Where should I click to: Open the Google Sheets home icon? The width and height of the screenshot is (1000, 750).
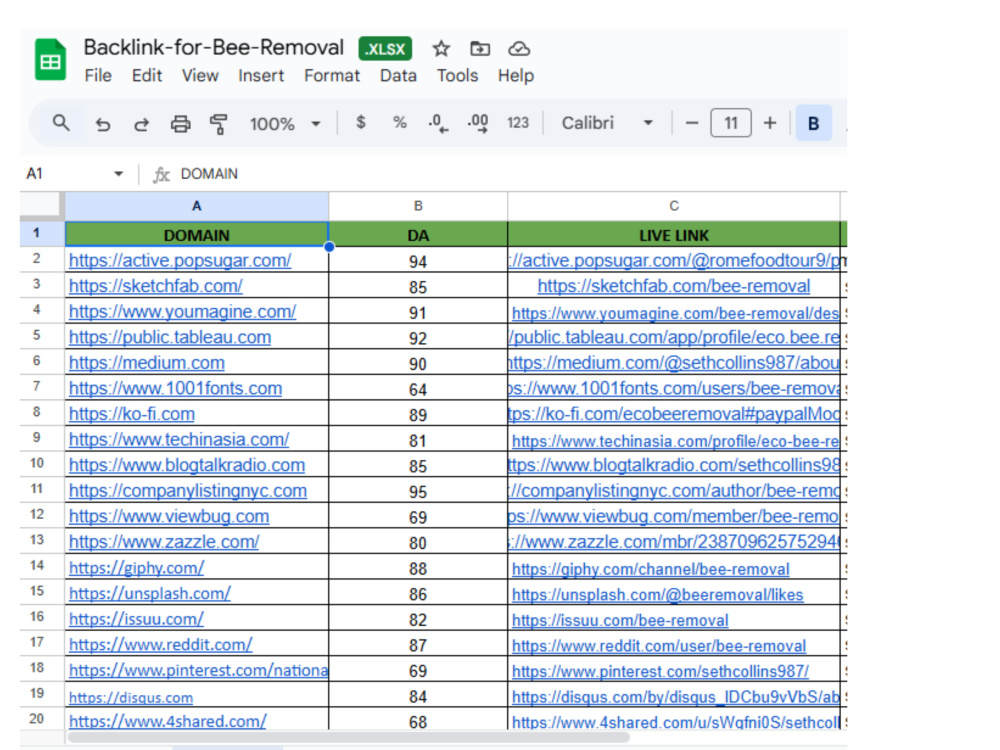coord(50,60)
